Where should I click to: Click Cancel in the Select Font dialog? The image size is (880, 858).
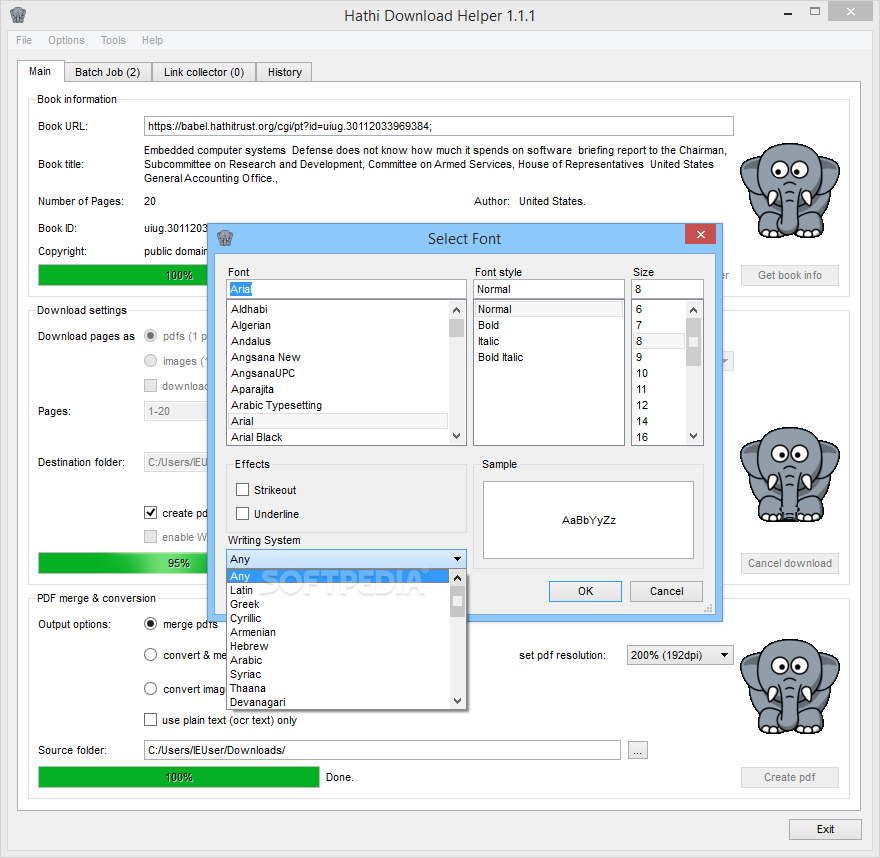(x=666, y=591)
